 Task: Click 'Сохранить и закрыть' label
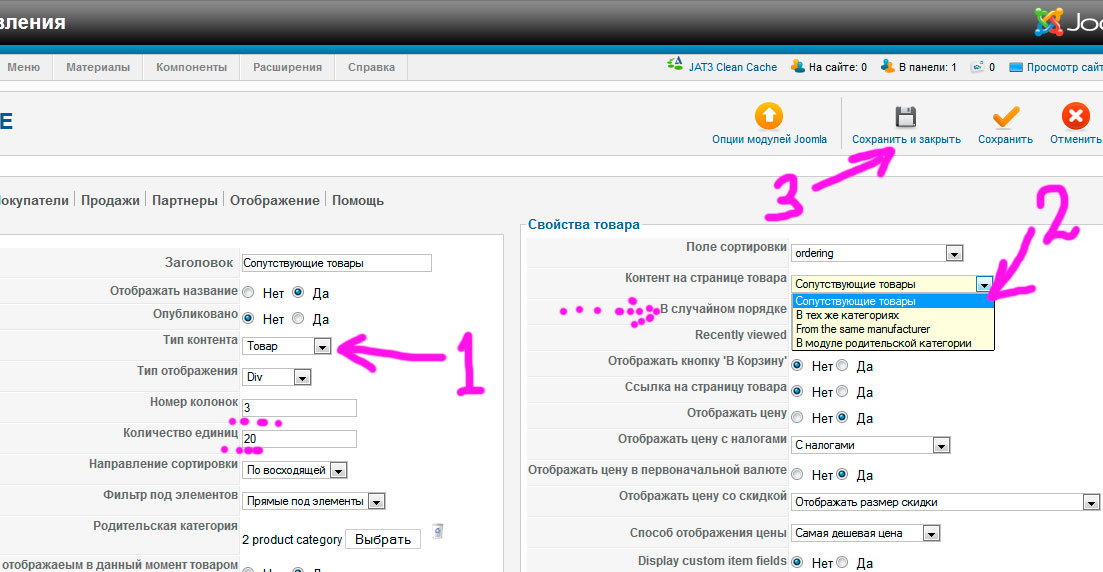pos(906,139)
